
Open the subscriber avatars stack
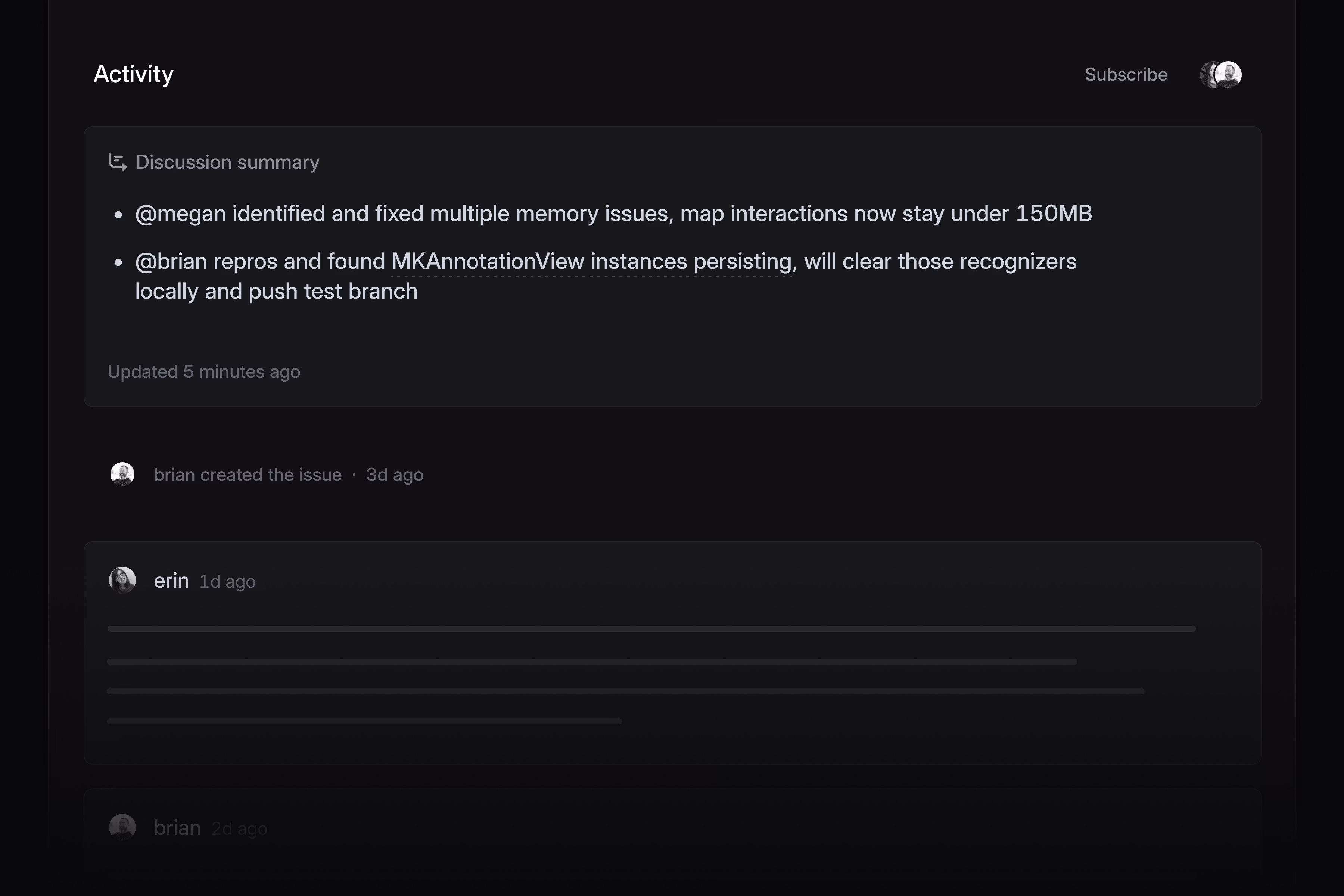pyautogui.click(x=1220, y=75)
